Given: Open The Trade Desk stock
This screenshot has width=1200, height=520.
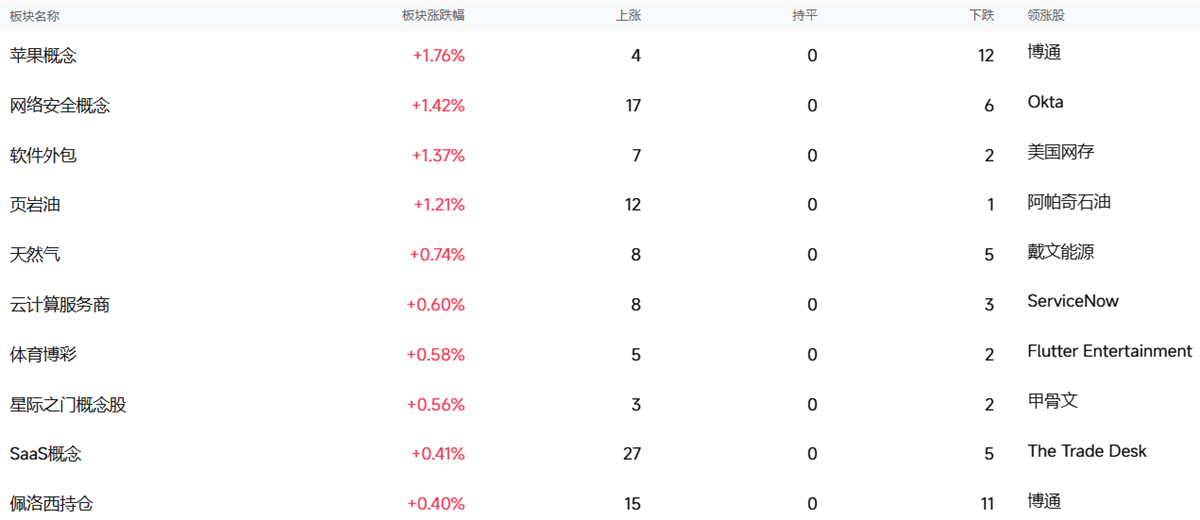Looking at the screenshot, I should pos(1087,451).
